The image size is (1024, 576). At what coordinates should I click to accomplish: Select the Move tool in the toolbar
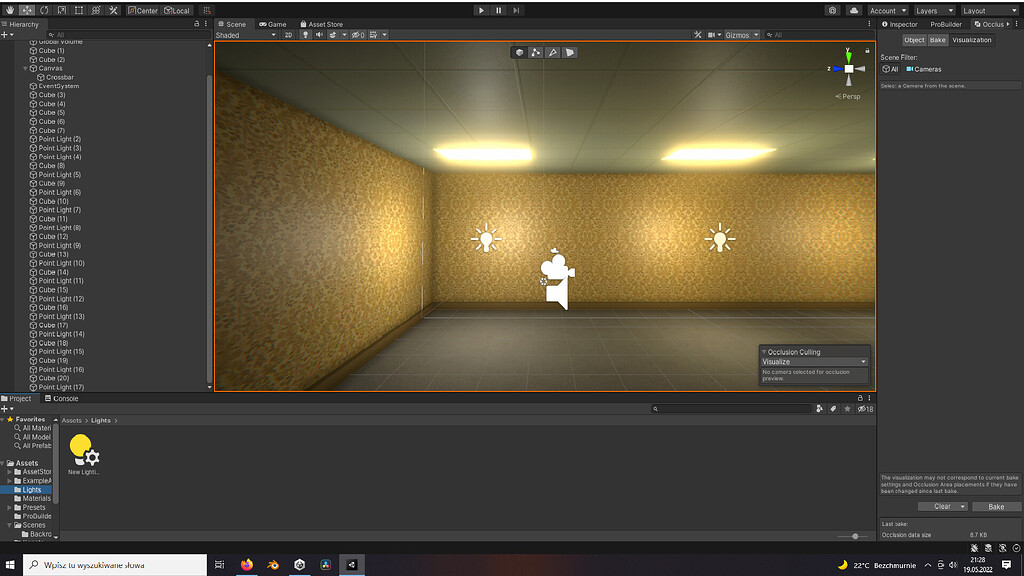click(x=25, y=10)
